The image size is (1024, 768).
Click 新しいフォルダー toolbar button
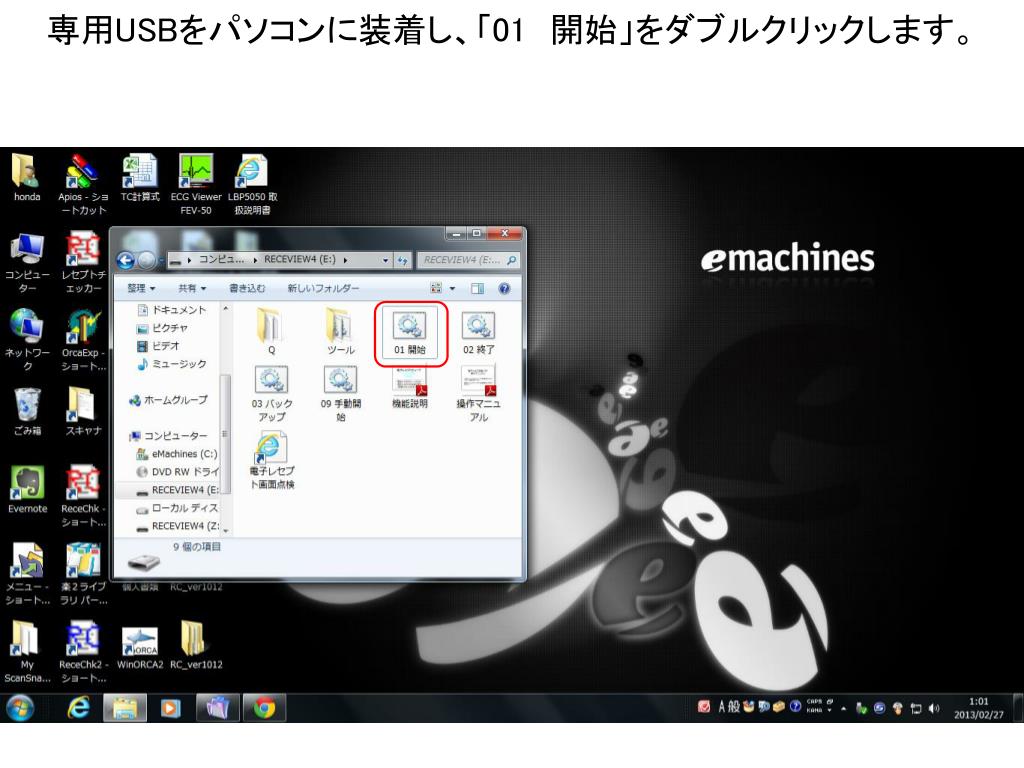323,288
